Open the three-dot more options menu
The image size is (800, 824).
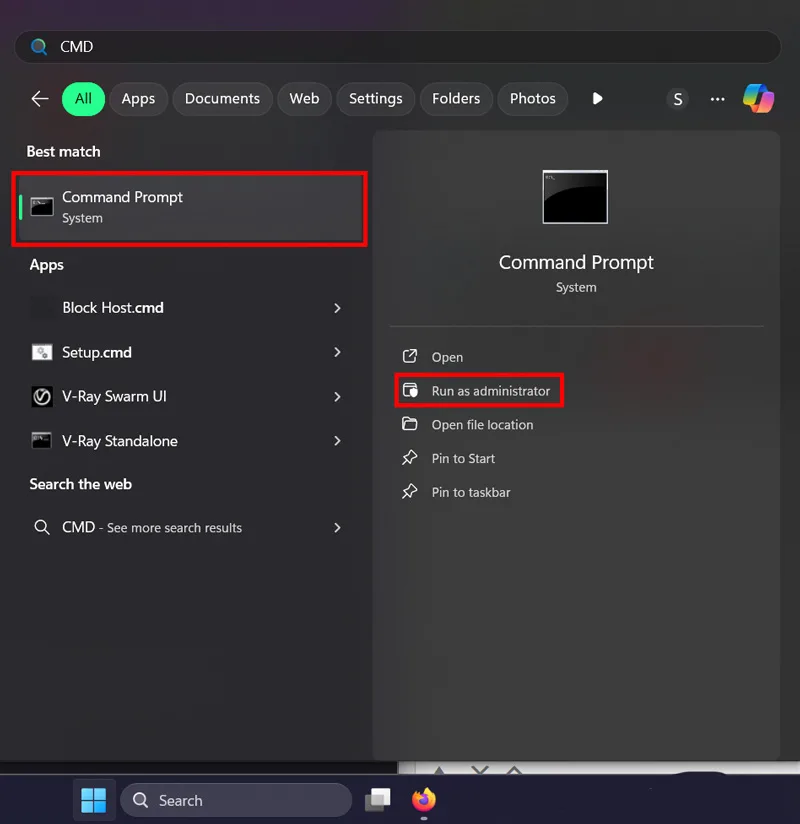717,99
